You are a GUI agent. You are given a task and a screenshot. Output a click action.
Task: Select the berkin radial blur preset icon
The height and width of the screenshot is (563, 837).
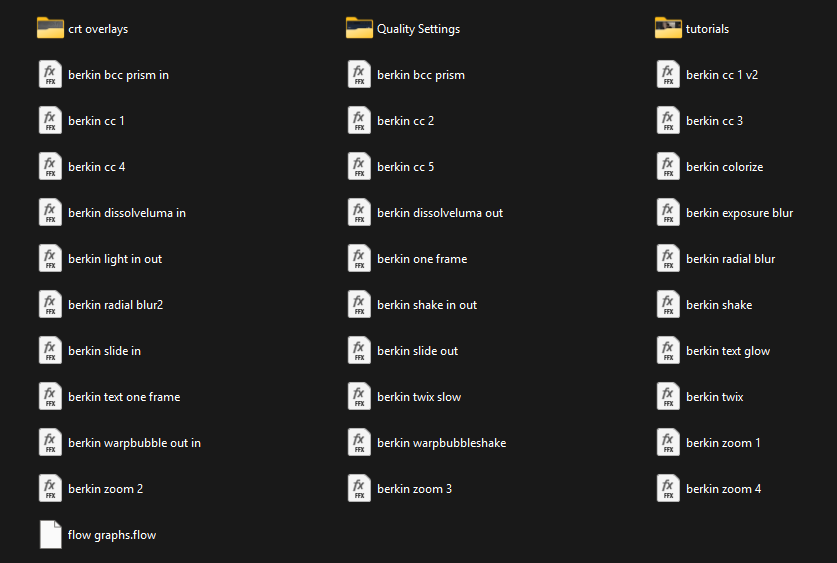pos(668,259)
